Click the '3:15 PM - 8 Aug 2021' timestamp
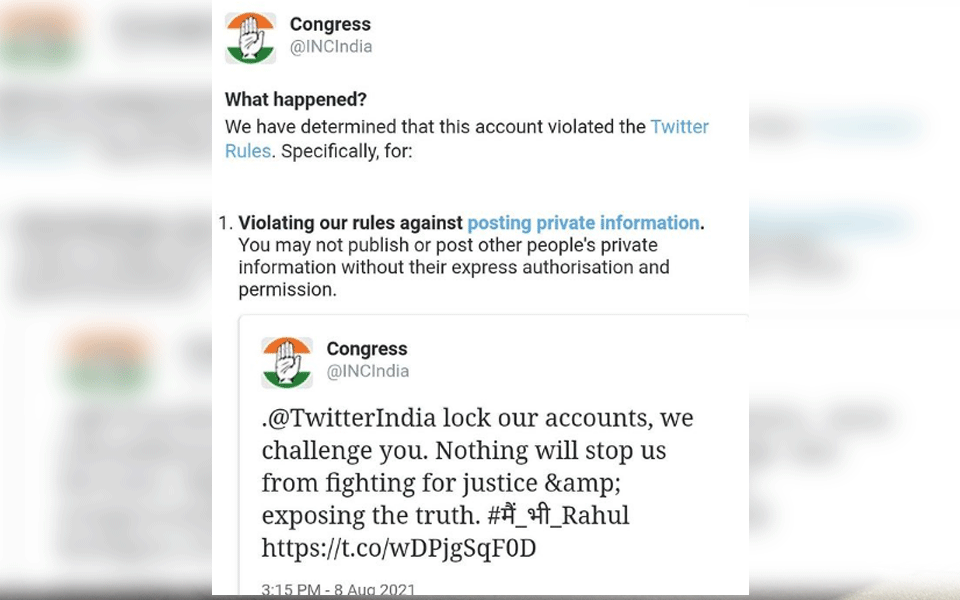This screenshot has height=600, width=960. 338,588
